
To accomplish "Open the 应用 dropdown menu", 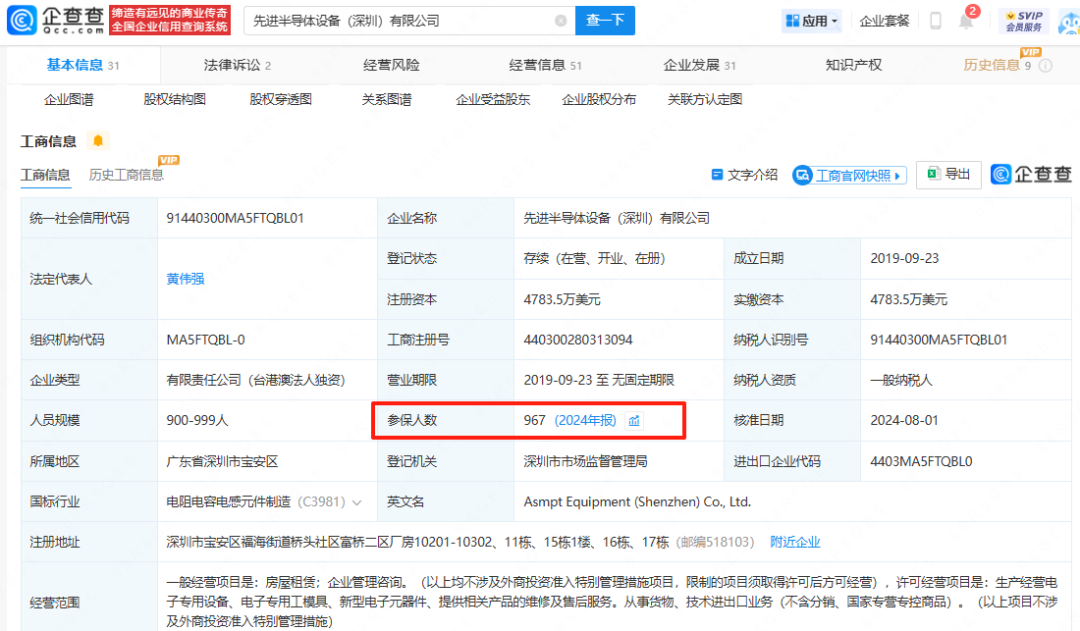I will 812,21.
